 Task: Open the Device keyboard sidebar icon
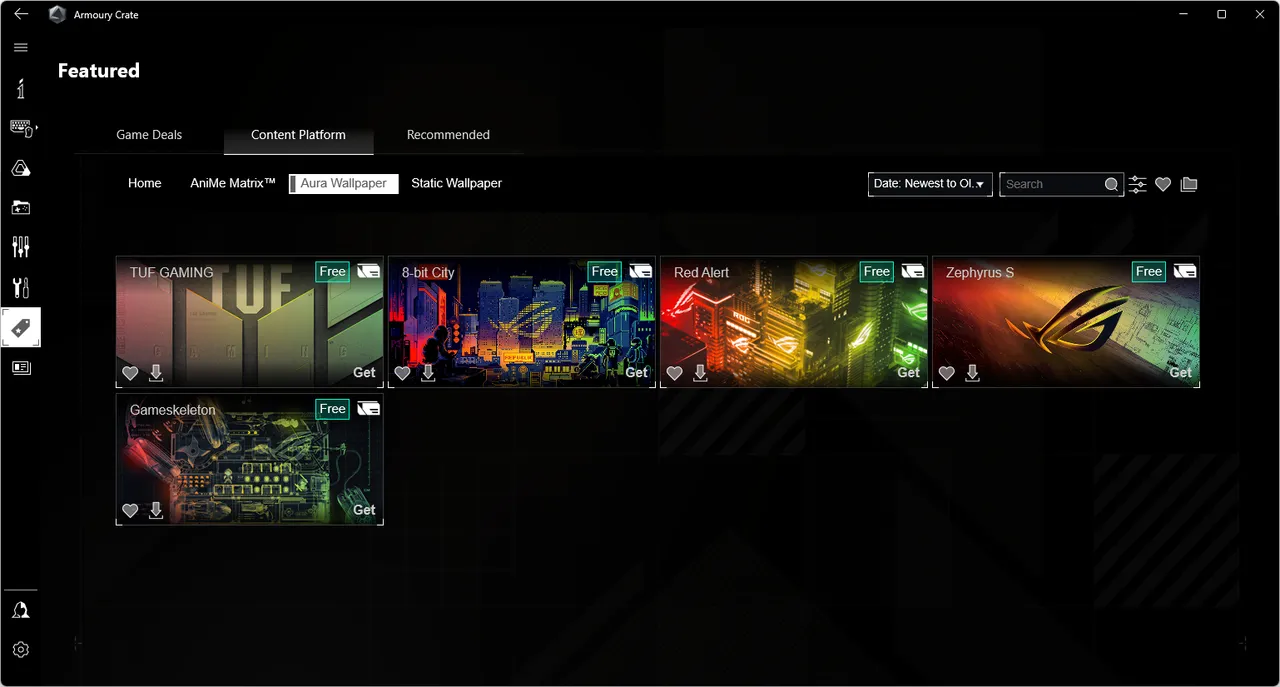(21, 128)
